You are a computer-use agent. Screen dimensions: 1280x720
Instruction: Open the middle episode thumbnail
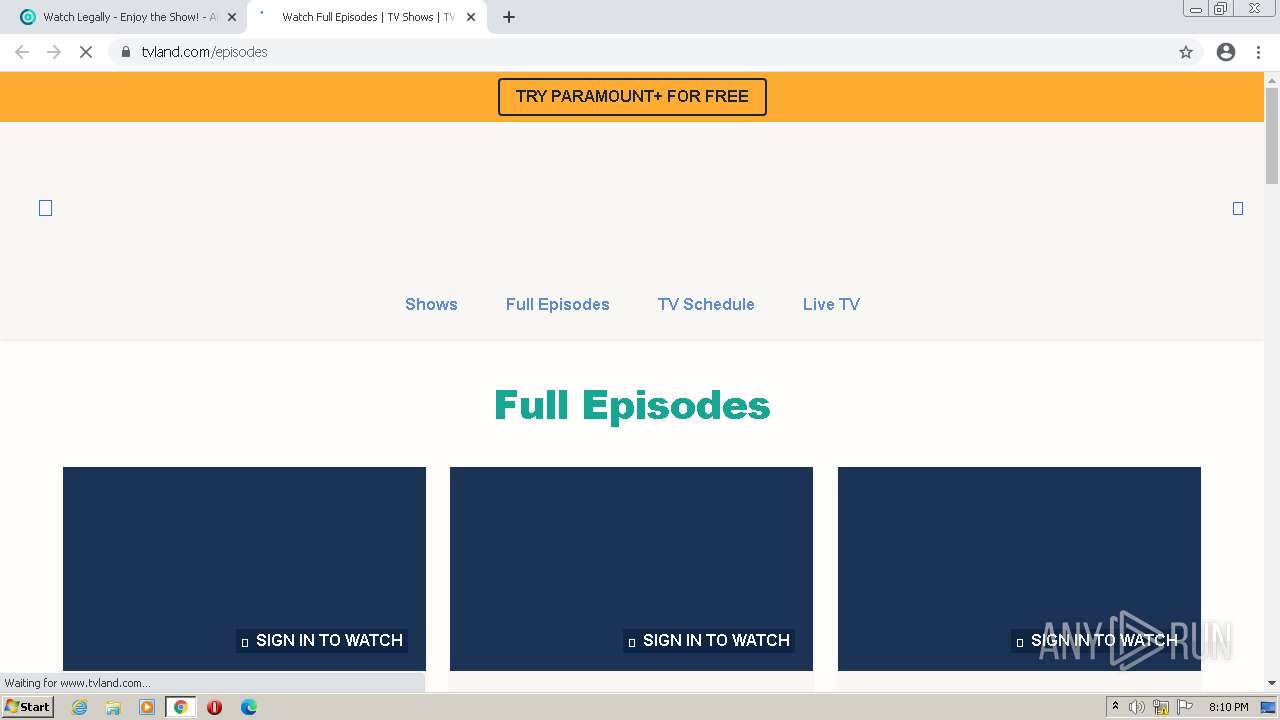click(x=631, y=568)
